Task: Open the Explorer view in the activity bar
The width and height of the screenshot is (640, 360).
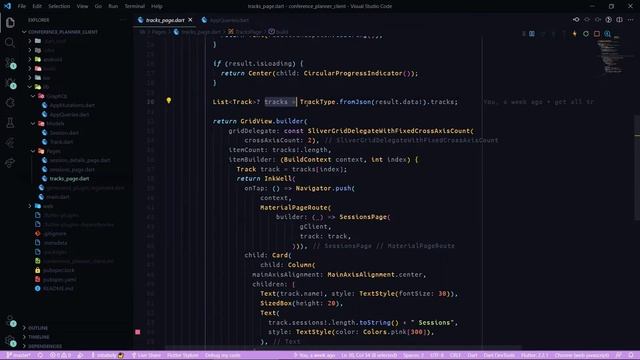Action: point(10,22)
